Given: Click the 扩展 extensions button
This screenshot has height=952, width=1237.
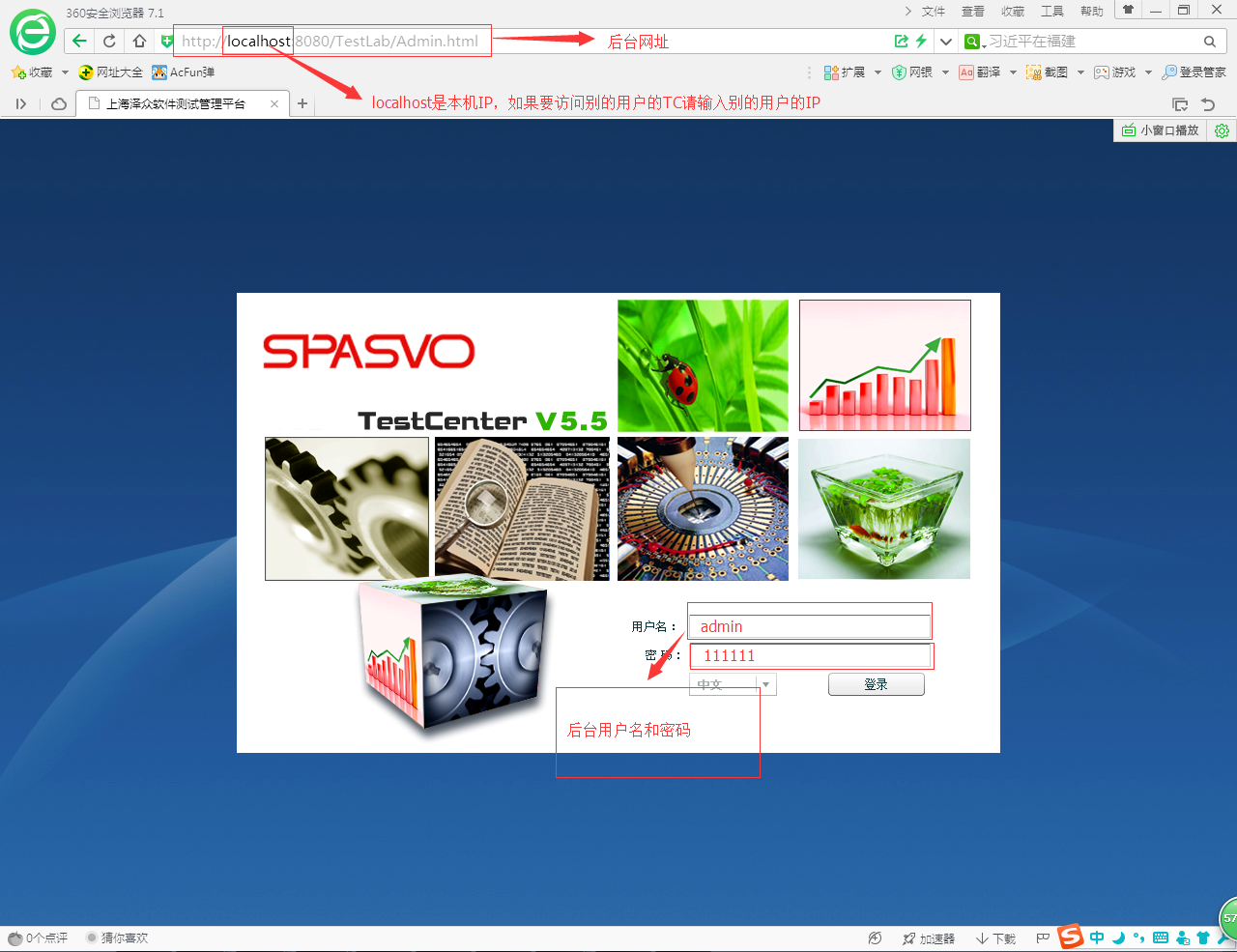Looking at the screenshot, I should coord(845,72).
